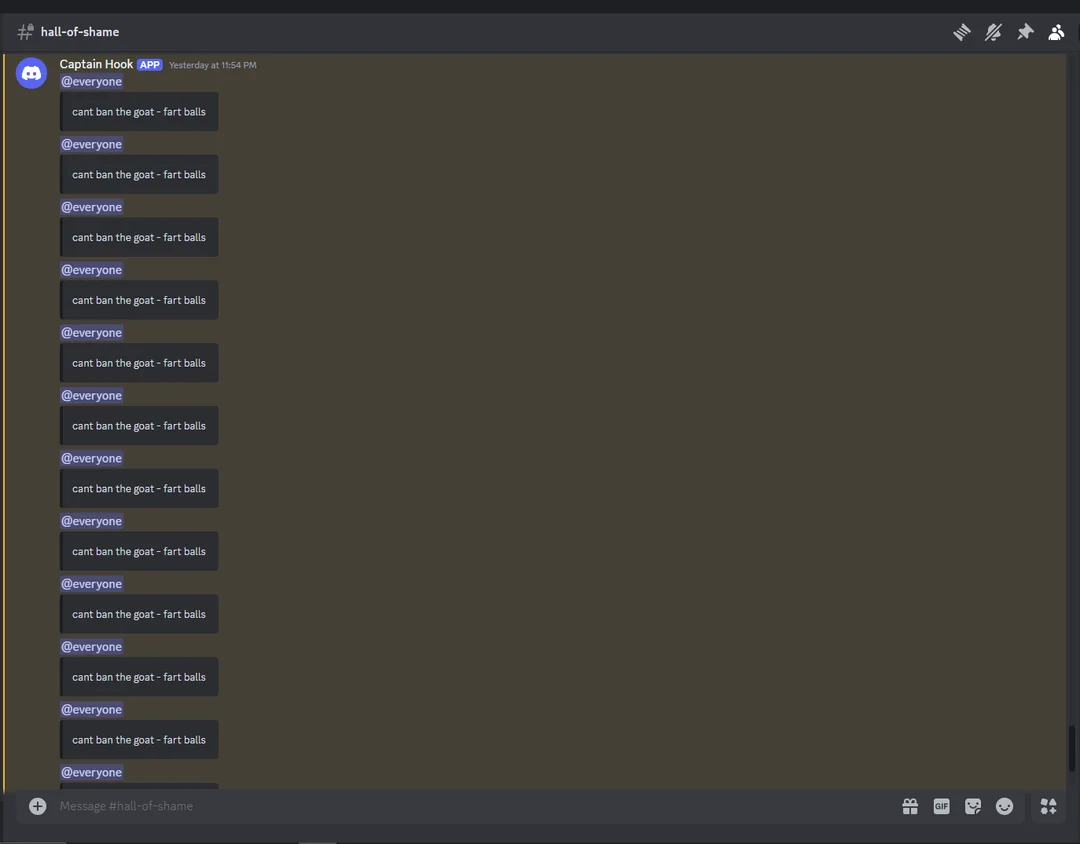Screen dimensions: 1080x844
Task: Toggle channel notification mute bell
Action: pos(993,32)
